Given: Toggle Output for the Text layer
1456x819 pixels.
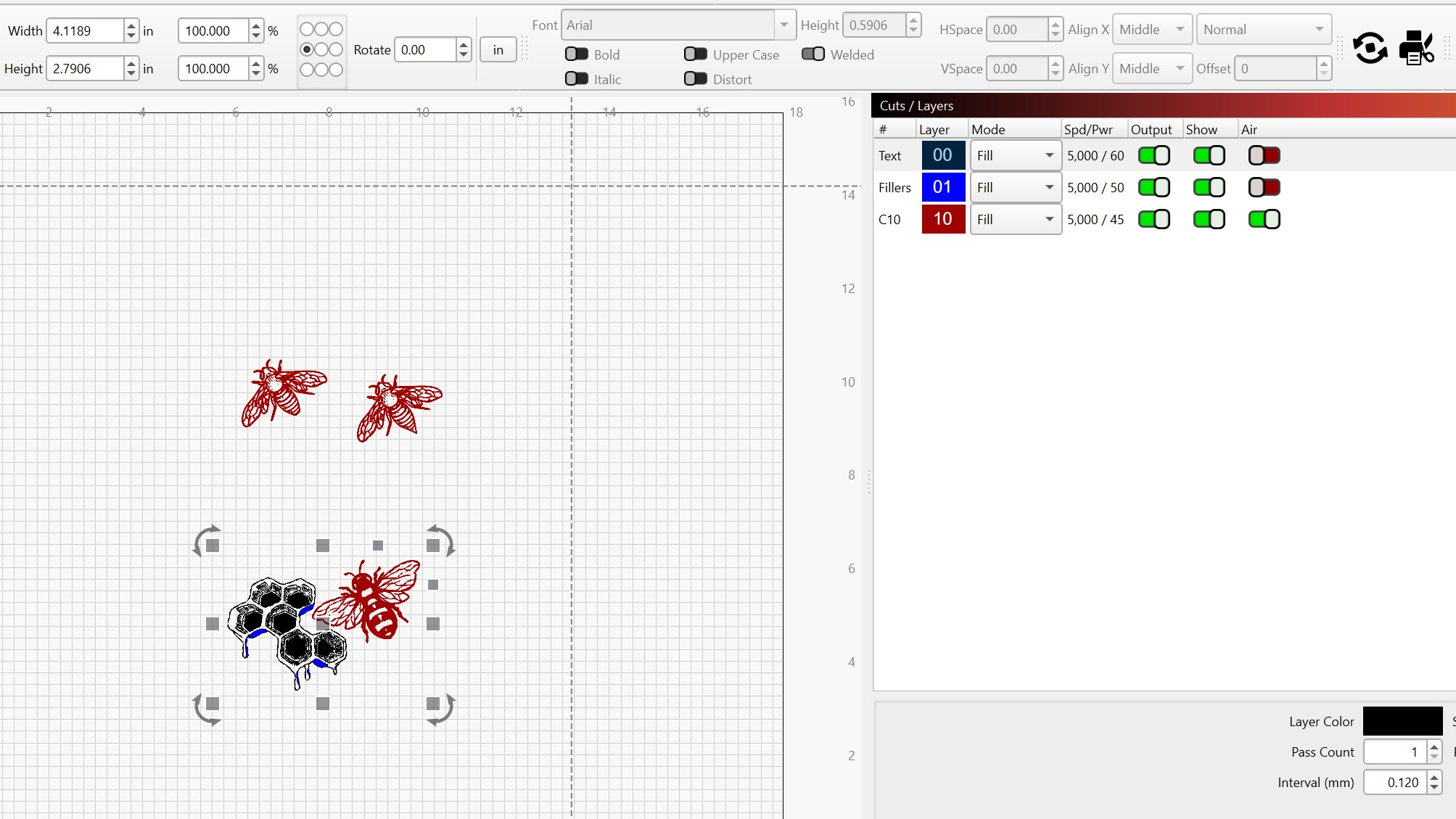Looking at the screenshot, I should click(1153, 155).
